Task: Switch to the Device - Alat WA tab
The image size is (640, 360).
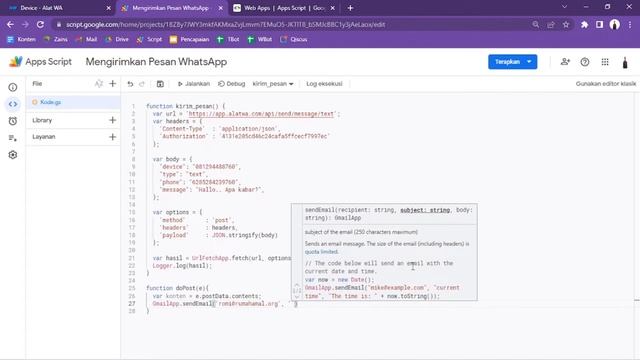Action: tap(58, 8)
